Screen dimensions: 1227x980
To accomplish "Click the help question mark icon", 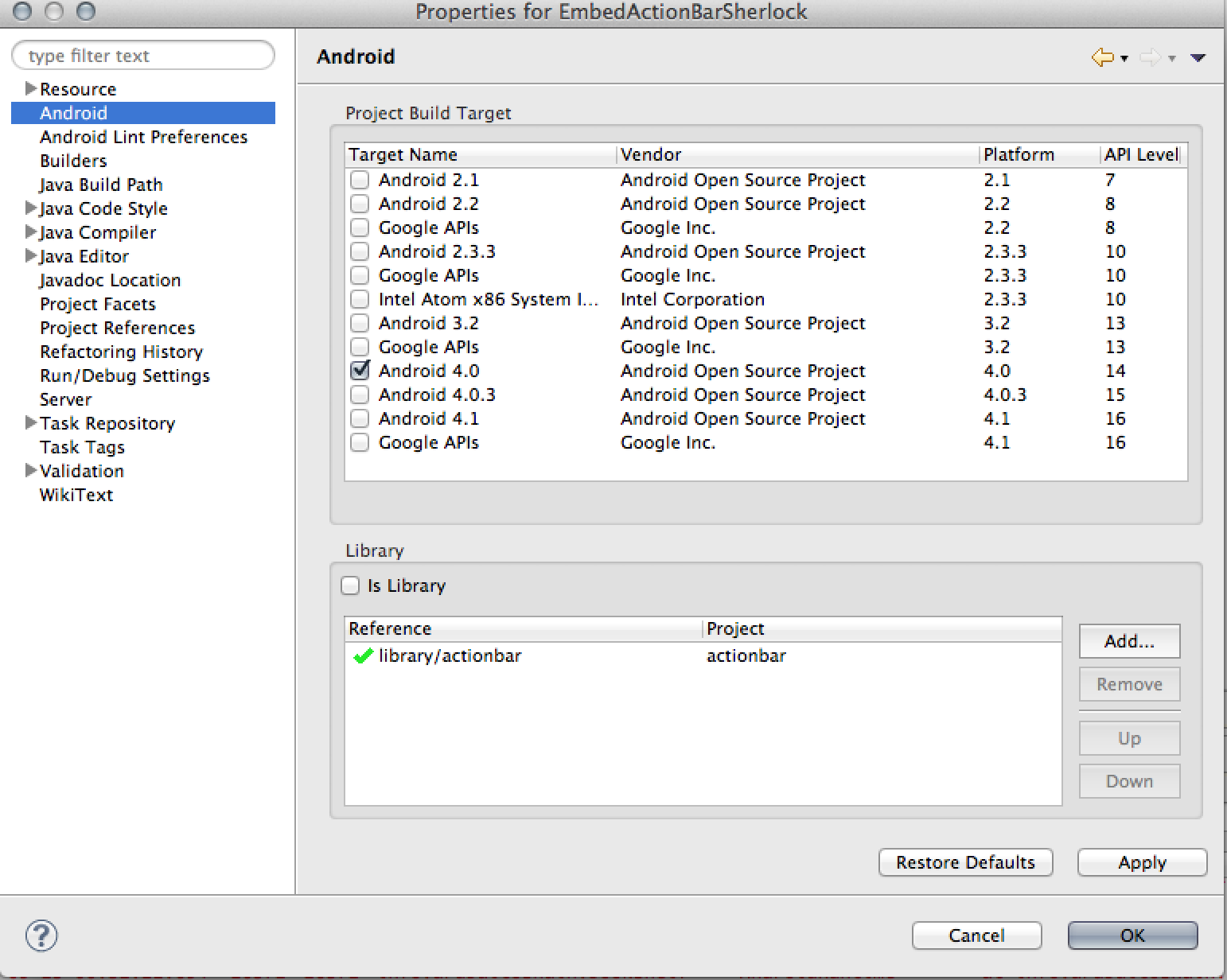I will (41, 935).
